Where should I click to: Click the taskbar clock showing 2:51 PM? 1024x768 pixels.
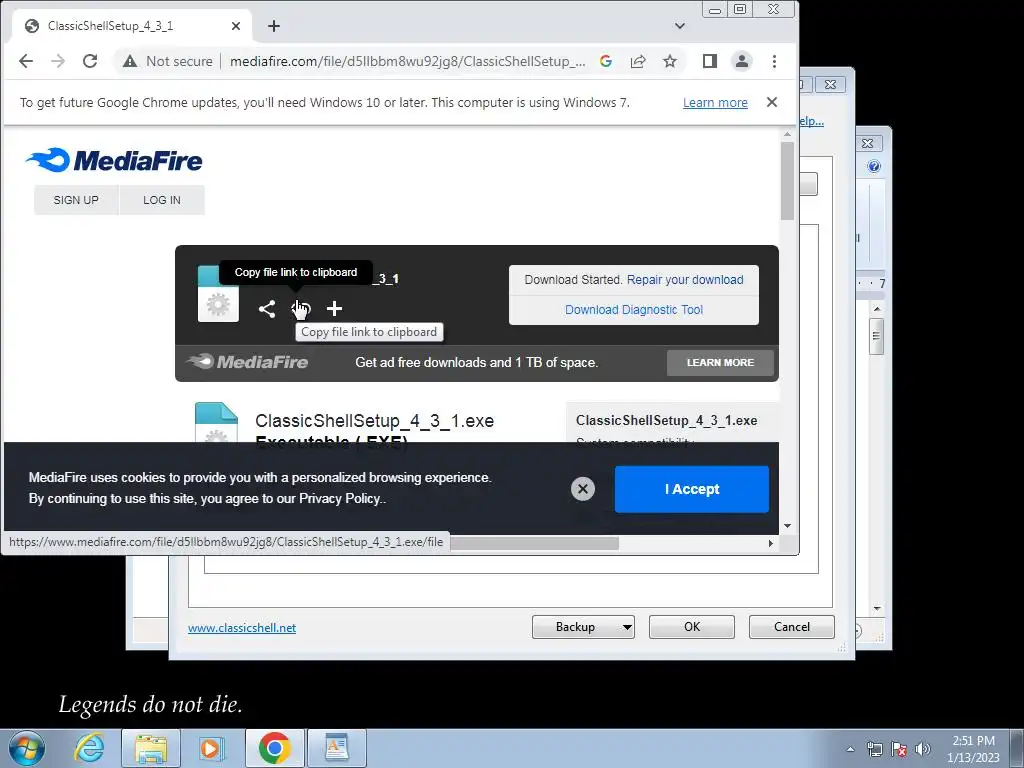(973, 749)
